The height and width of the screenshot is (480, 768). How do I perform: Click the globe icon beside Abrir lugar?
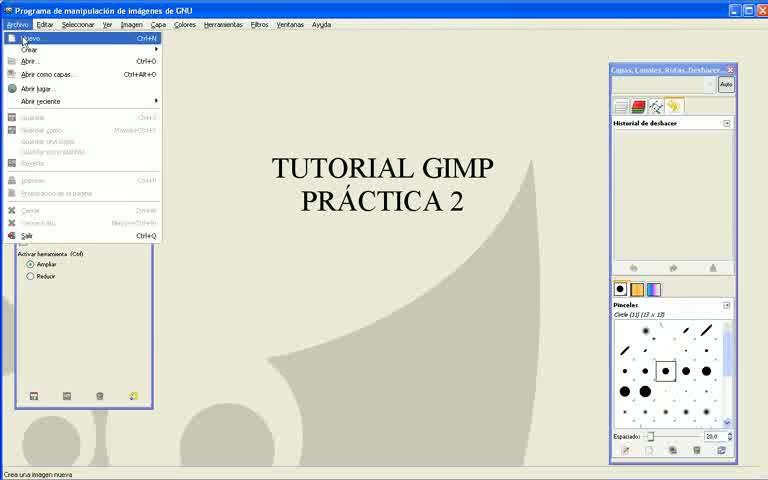pyautogui.click(x=12, y=89)
